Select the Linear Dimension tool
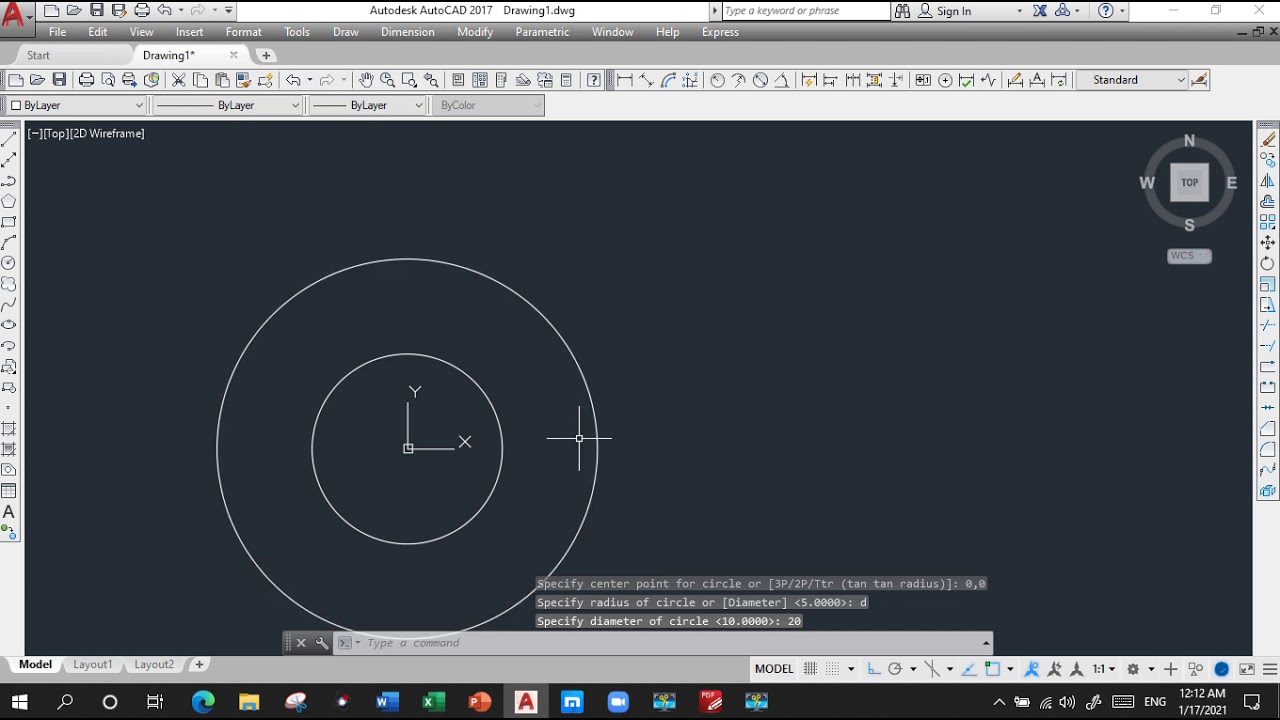 tap(625, 80)
